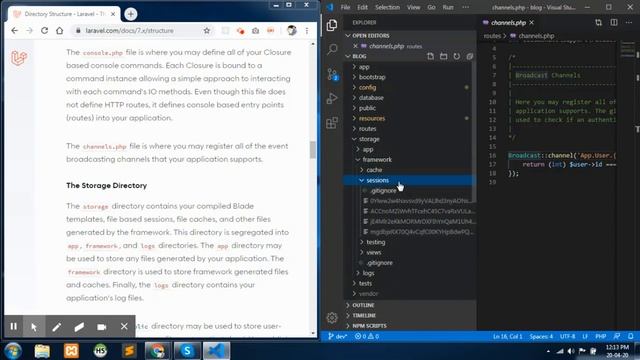
Task: Select the eraser tool in recorder toolbar
Action: coord(79,327)
